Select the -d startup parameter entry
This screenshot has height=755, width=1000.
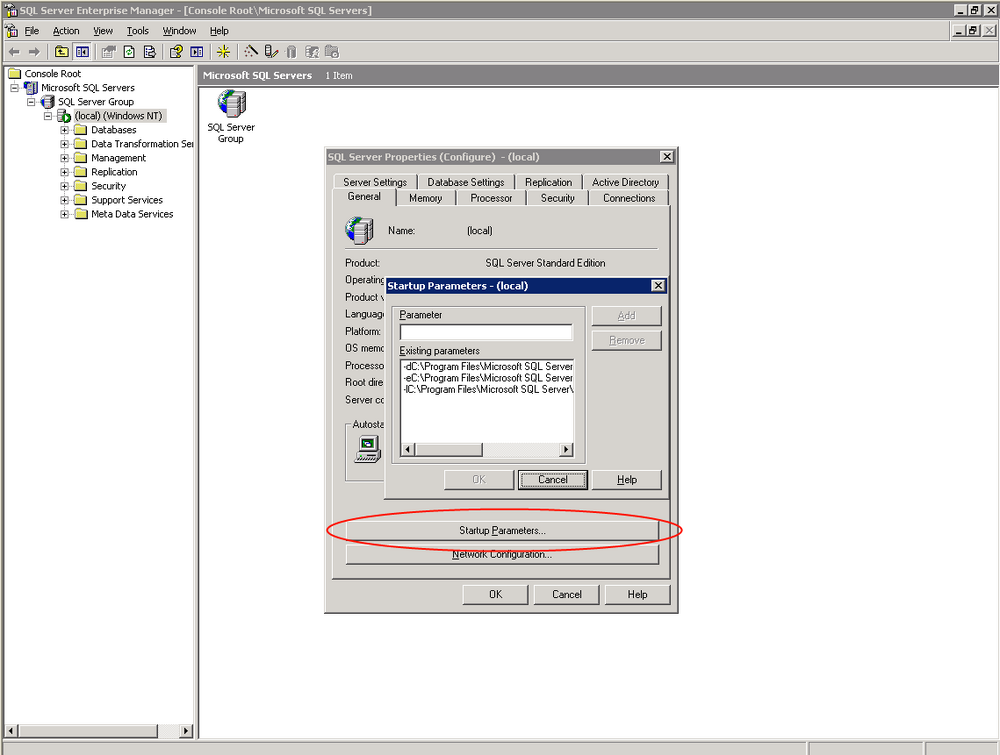click(488, 367)
